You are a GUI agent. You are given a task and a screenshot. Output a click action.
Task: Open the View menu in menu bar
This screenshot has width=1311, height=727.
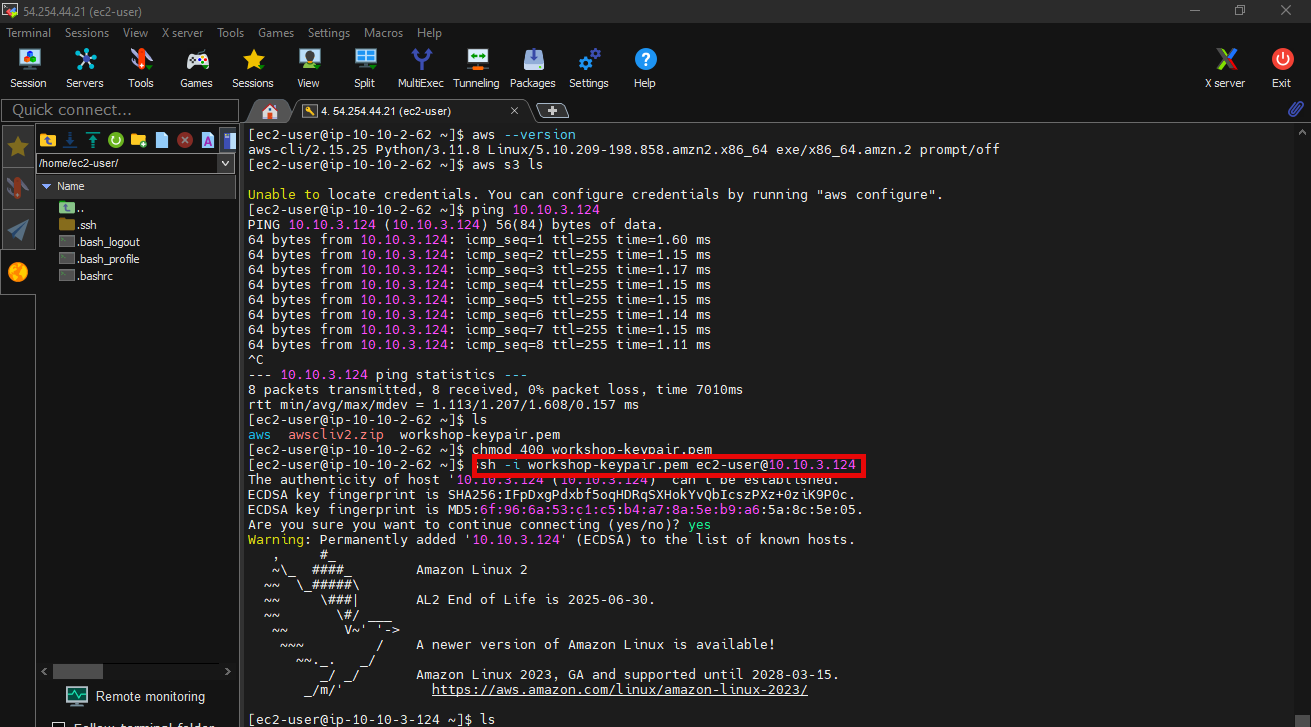click(x=136, y=33)
